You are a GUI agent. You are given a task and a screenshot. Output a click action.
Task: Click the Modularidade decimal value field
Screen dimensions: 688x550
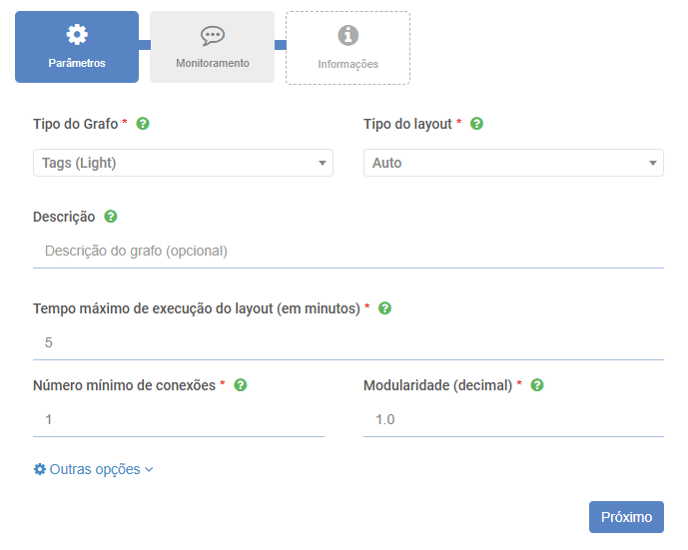click(513, 420)
